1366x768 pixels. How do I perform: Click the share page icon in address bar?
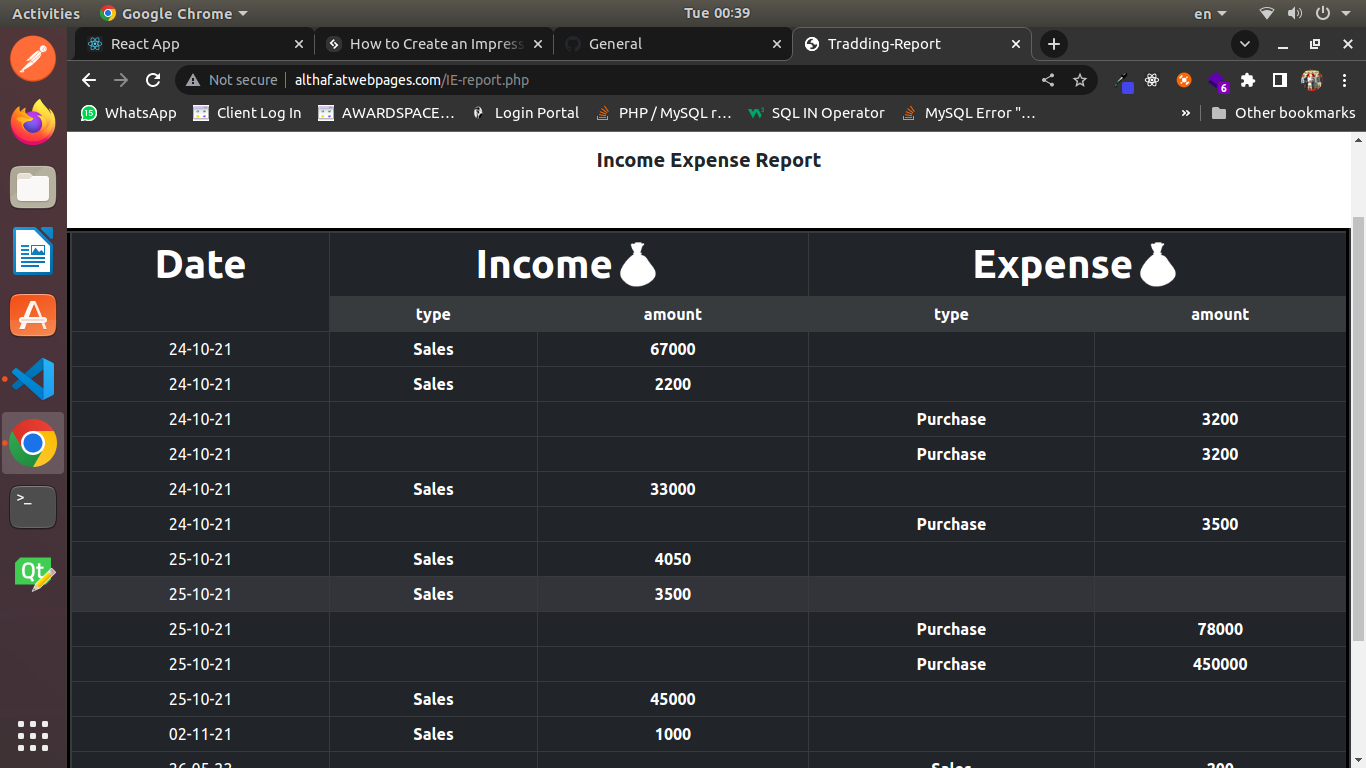1048,80
